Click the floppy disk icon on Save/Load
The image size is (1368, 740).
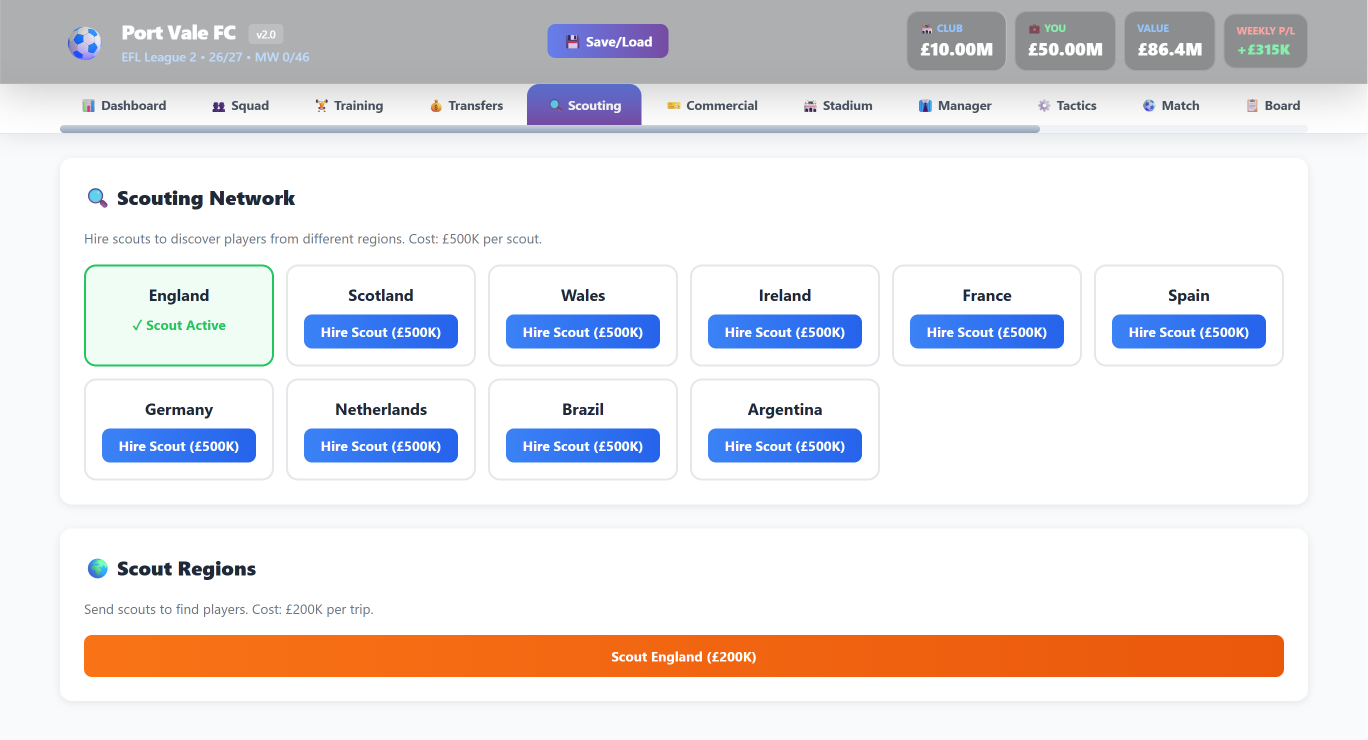[x=572, y=42]
